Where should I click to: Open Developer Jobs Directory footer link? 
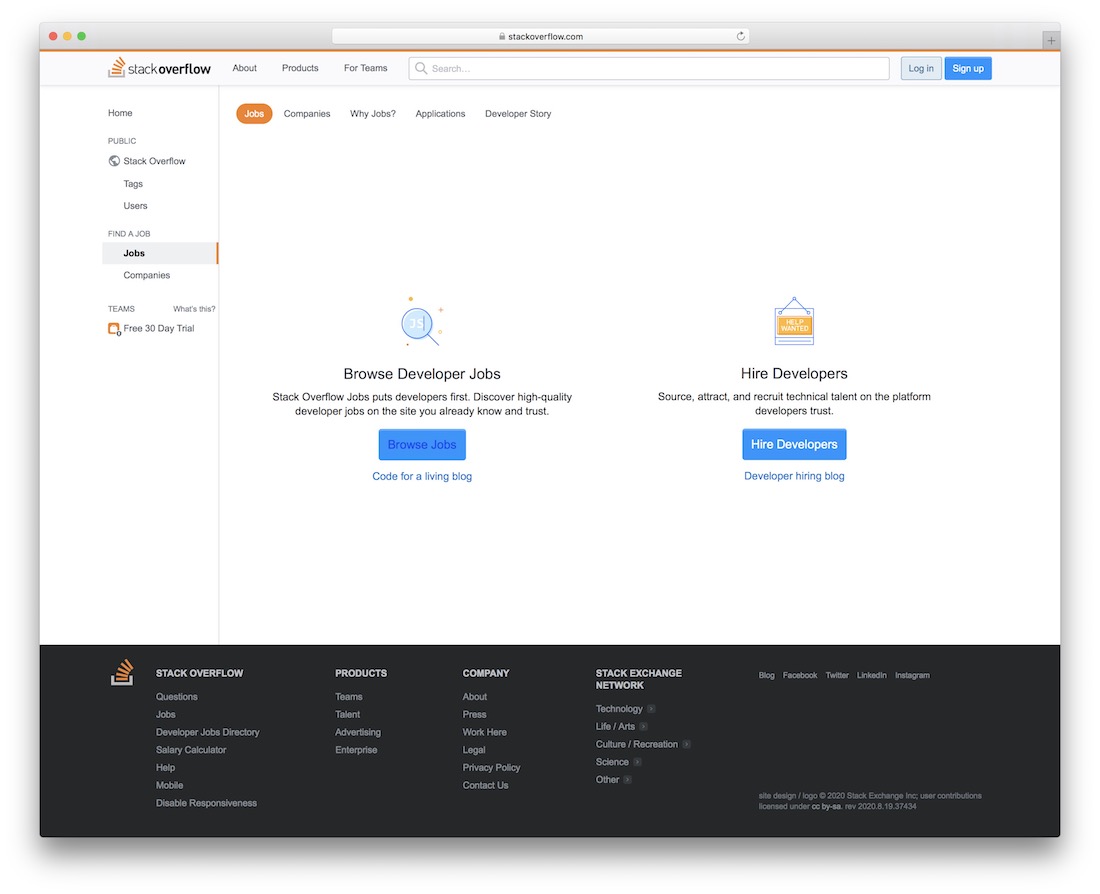tap(208, 732)
